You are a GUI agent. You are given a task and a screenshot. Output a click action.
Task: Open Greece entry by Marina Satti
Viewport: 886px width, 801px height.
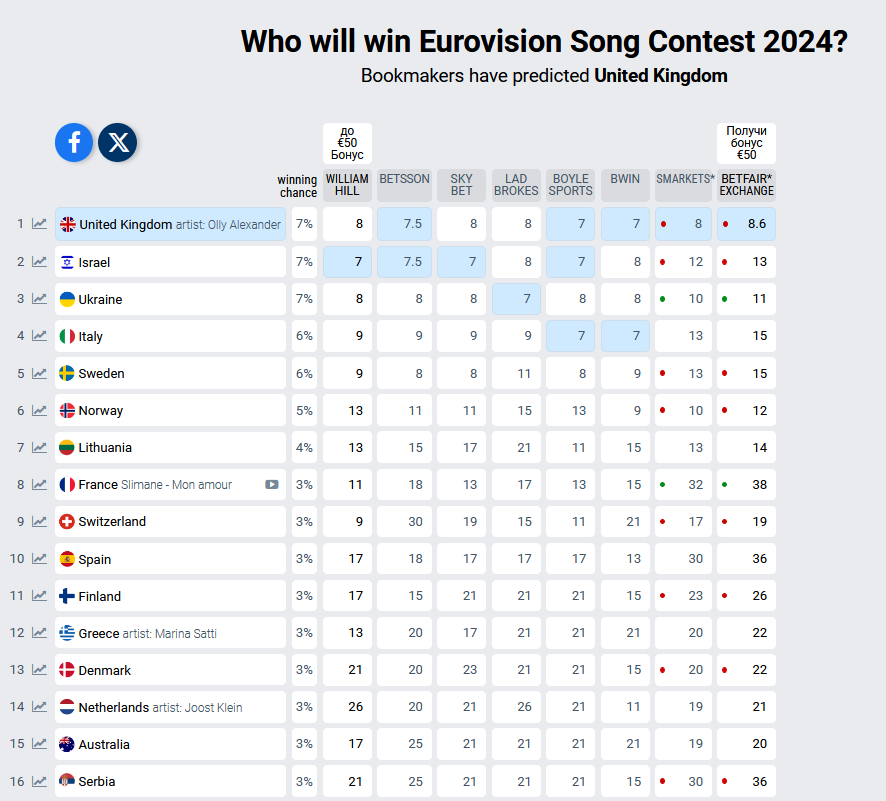pos(170,633)
